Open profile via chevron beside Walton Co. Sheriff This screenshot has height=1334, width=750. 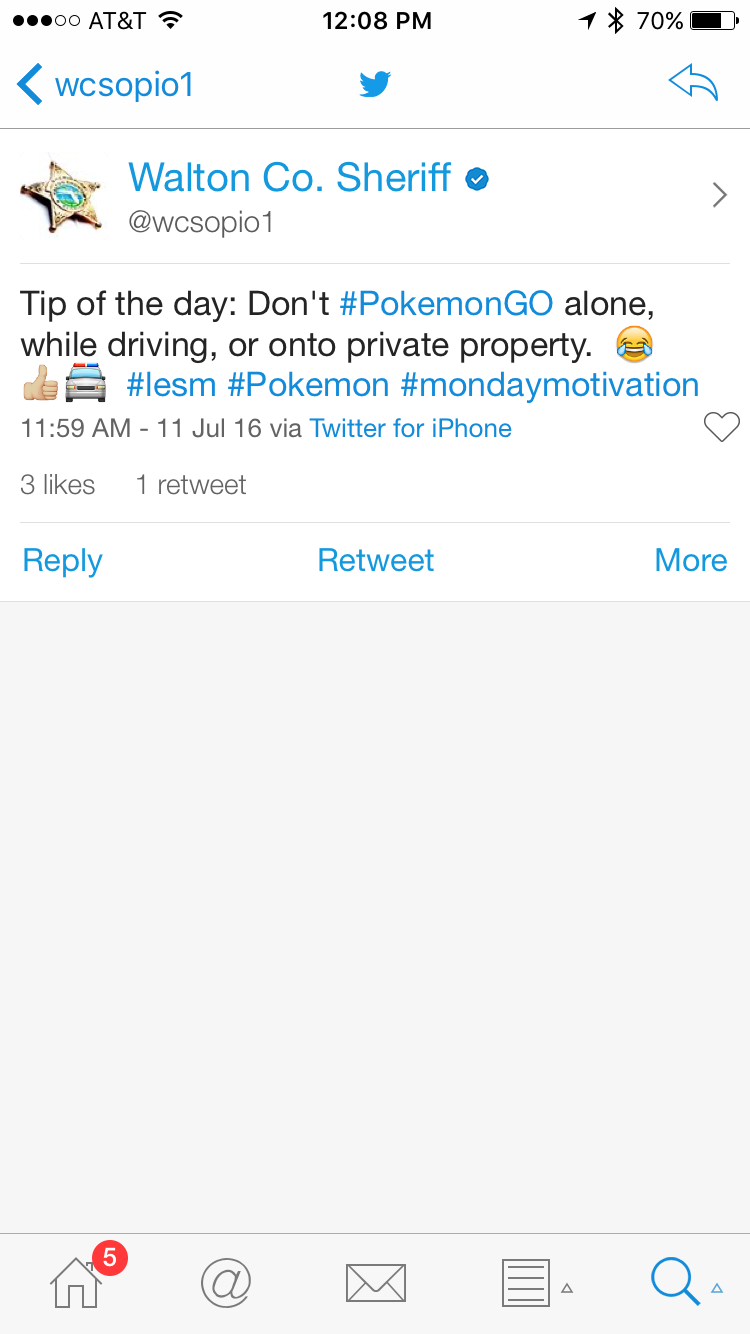[x=719, y=195]
